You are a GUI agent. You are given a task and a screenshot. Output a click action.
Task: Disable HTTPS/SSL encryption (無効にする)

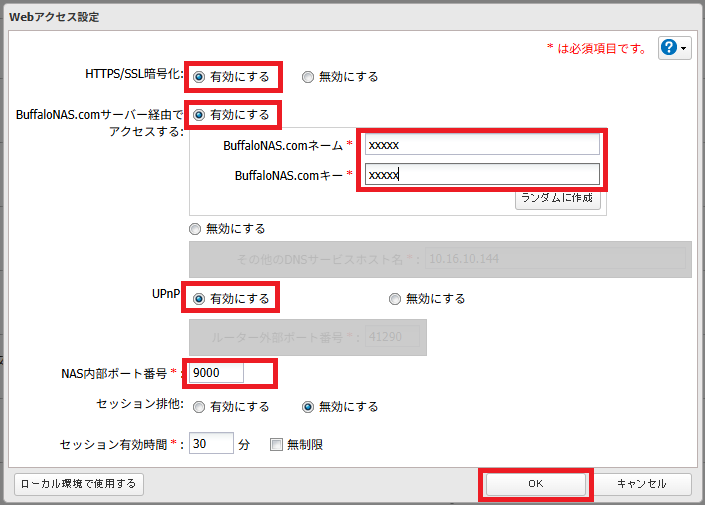[308, 77]
